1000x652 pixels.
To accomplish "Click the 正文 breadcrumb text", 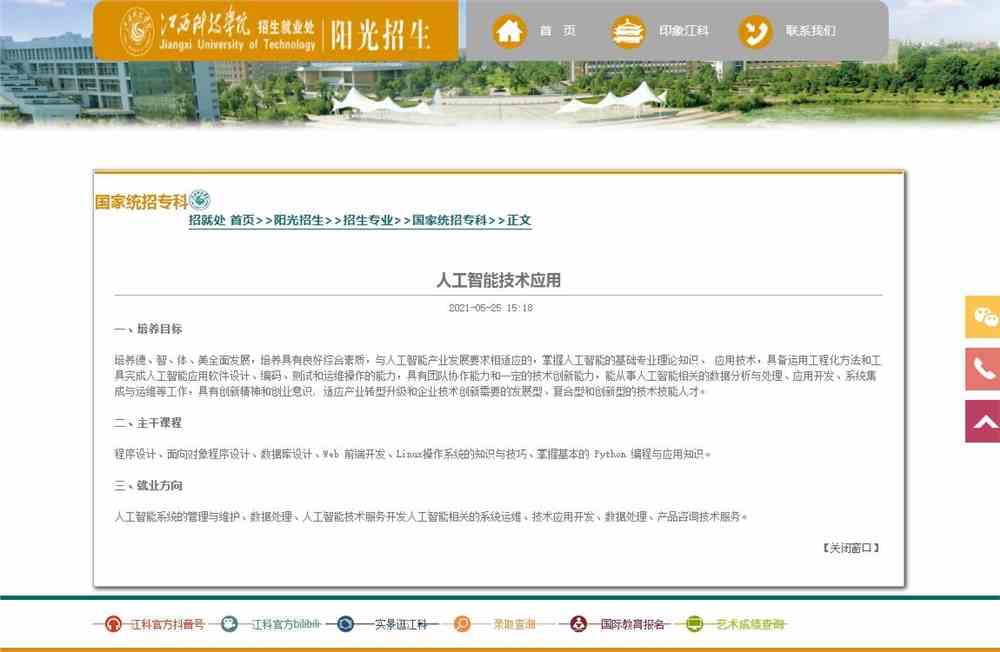I will point(518,220).
